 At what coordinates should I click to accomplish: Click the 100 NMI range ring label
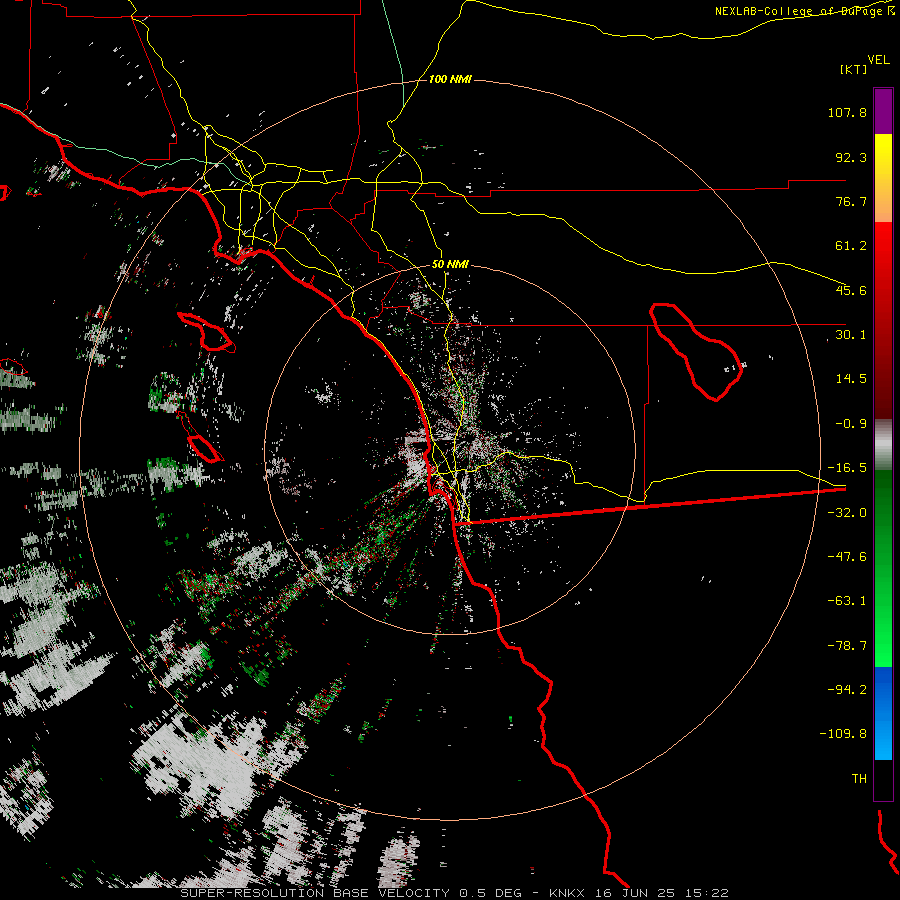[450, 79]
